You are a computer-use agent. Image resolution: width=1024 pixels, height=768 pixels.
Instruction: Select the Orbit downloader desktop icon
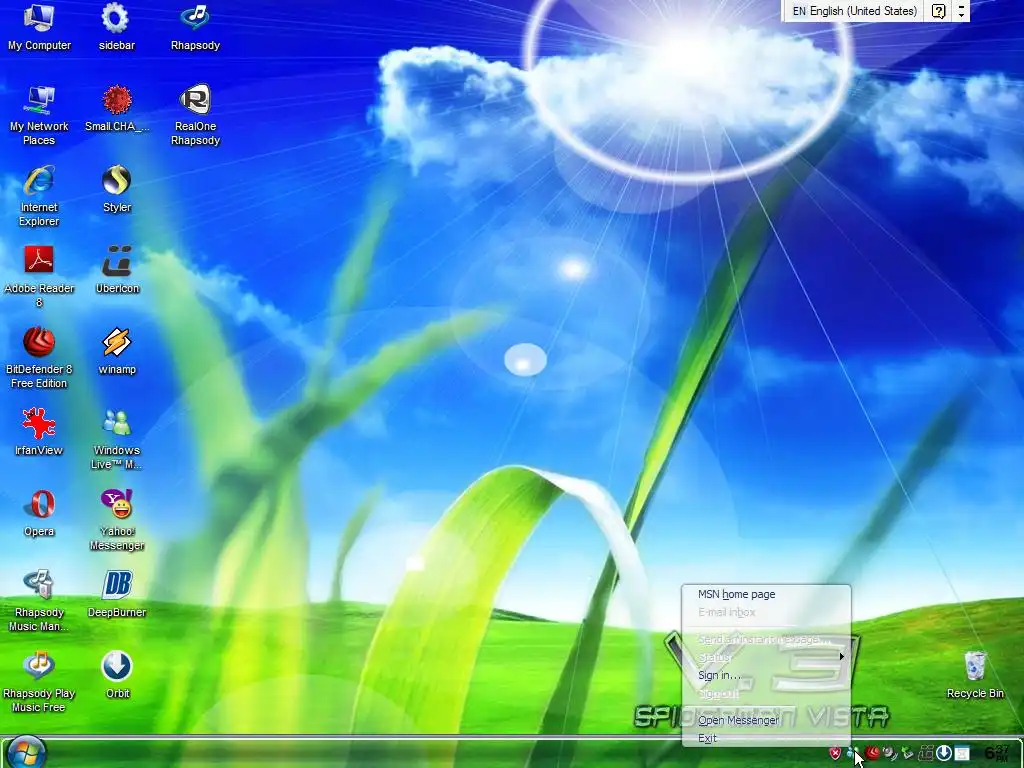tap(118, 675)
